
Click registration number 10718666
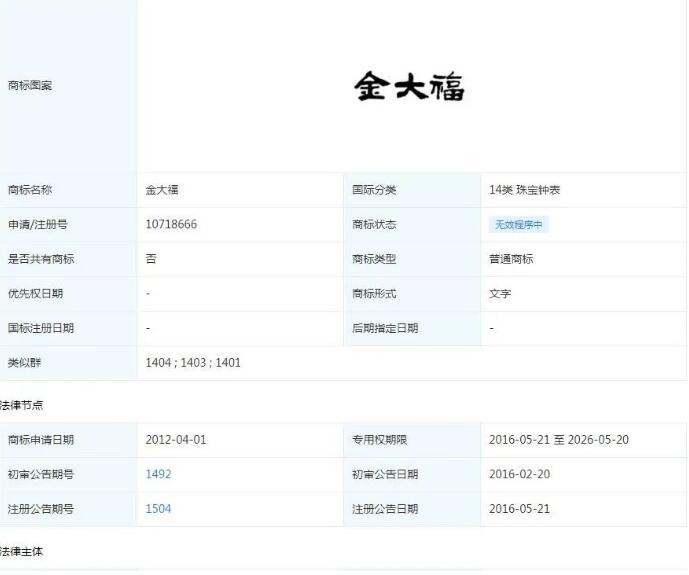tap(171, 225)
